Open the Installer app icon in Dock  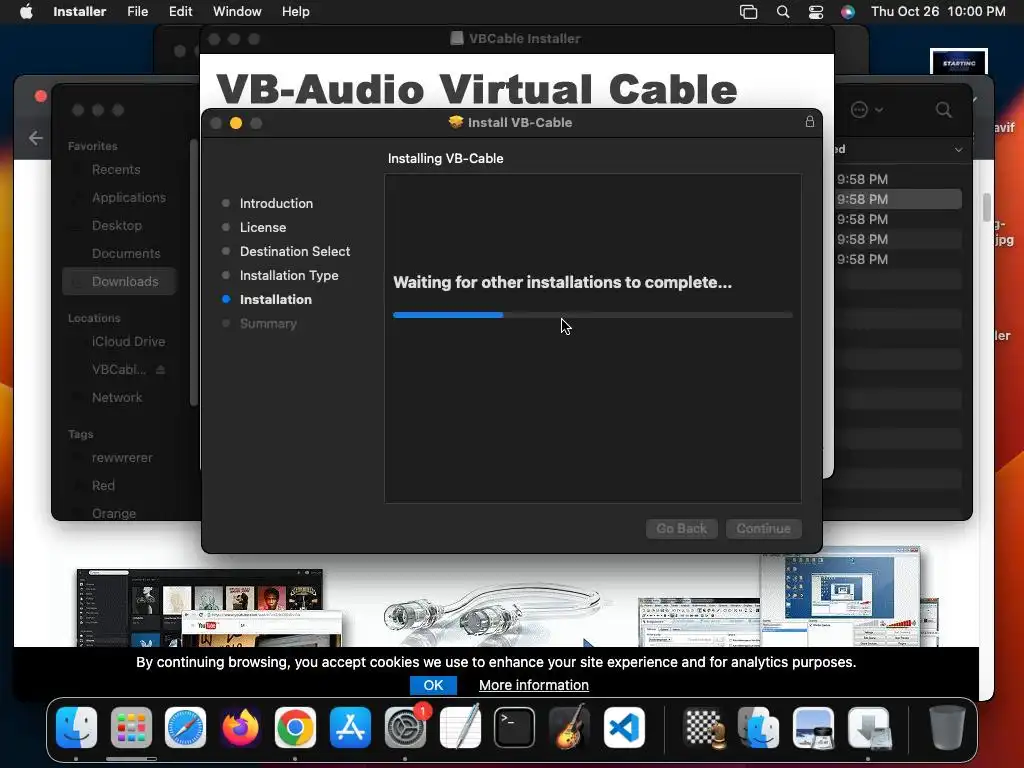coord(869,727)
